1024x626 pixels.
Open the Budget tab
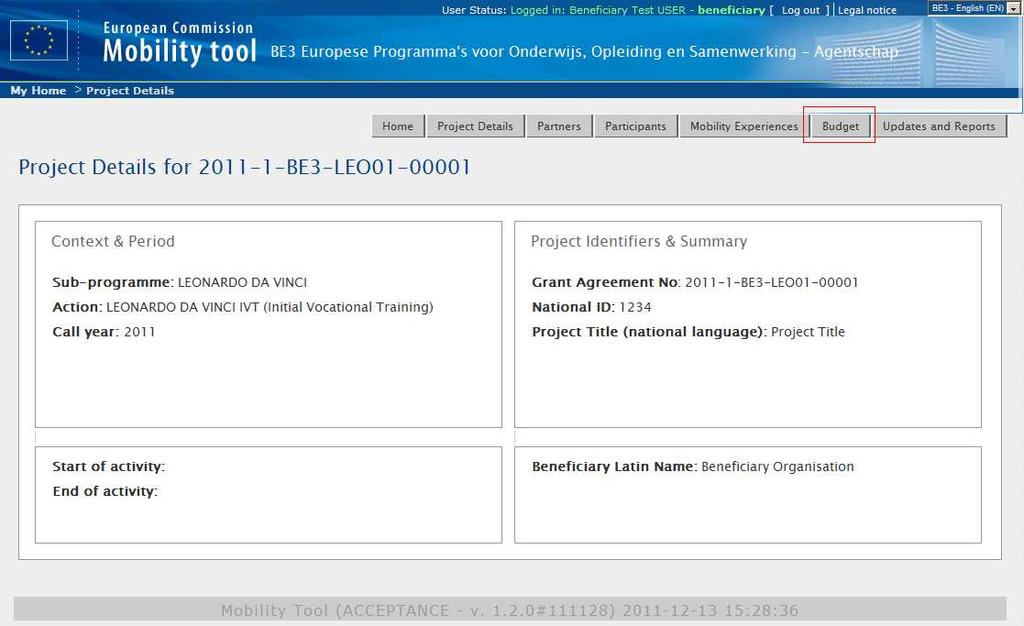click(840, 127)
